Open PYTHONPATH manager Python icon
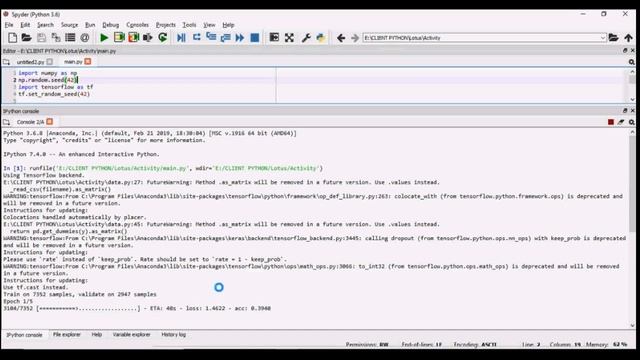The image size is (640, 360). pyautogui.click(x=320, y=38)
